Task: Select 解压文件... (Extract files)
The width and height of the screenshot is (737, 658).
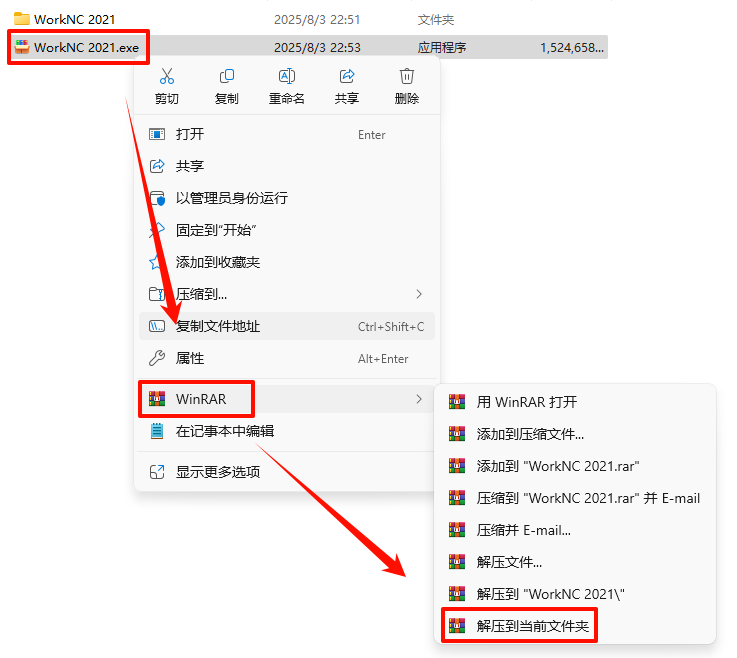Action: coord(574,562)
